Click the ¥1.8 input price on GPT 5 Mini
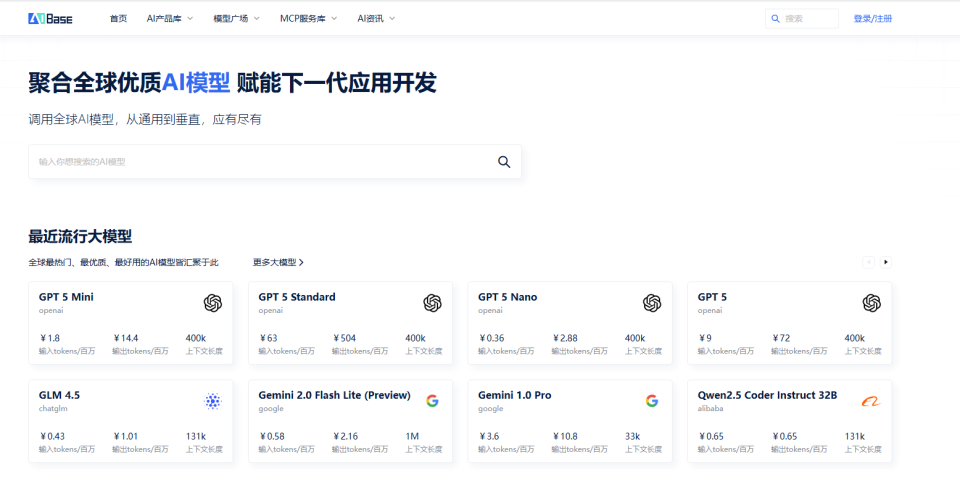Screen dimensions: 960x500 (50, 338)
